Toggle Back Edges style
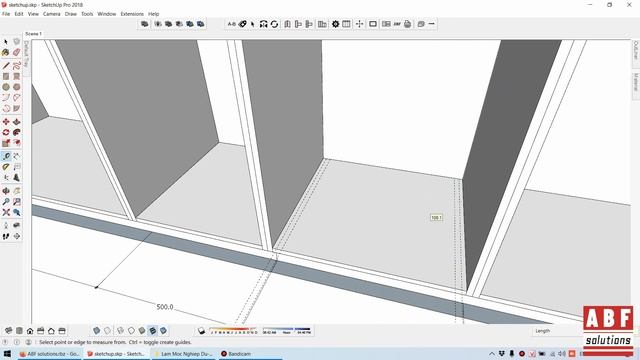The width and height of the screenshot is (640, 360). pos(107,331)
